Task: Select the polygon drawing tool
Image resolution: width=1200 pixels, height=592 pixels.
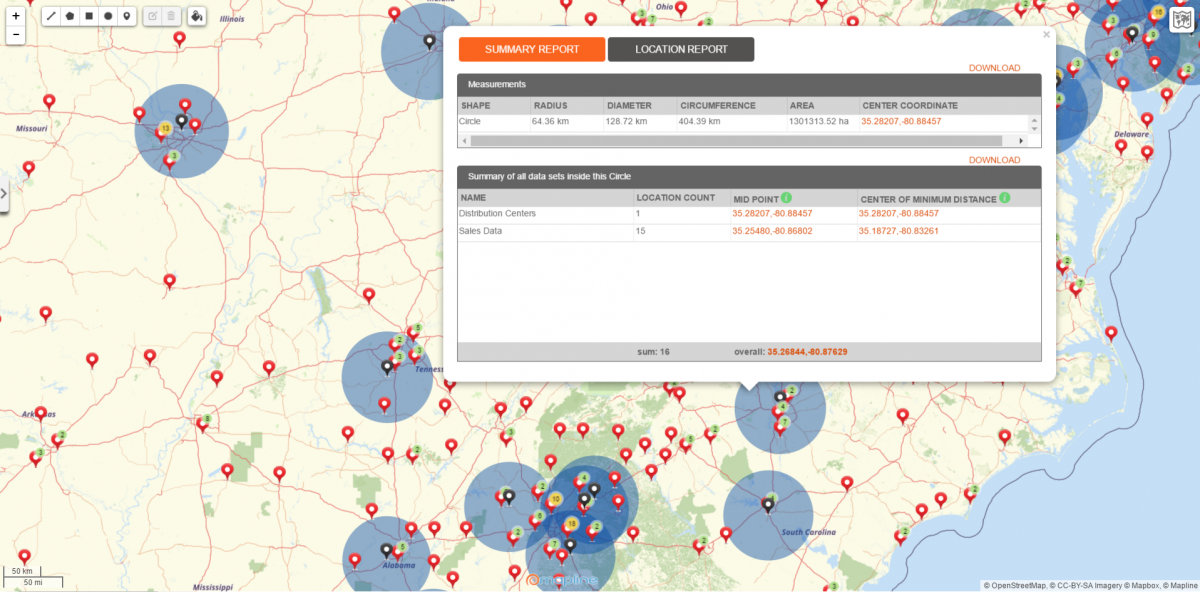Action: (68, 15)
